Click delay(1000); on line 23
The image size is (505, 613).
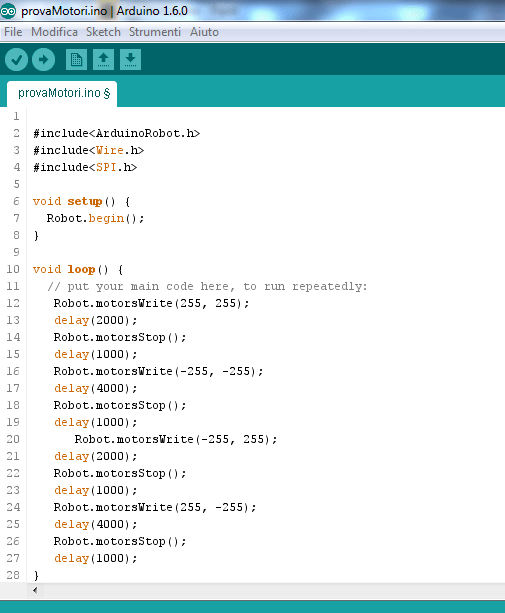tap(95, 490)
